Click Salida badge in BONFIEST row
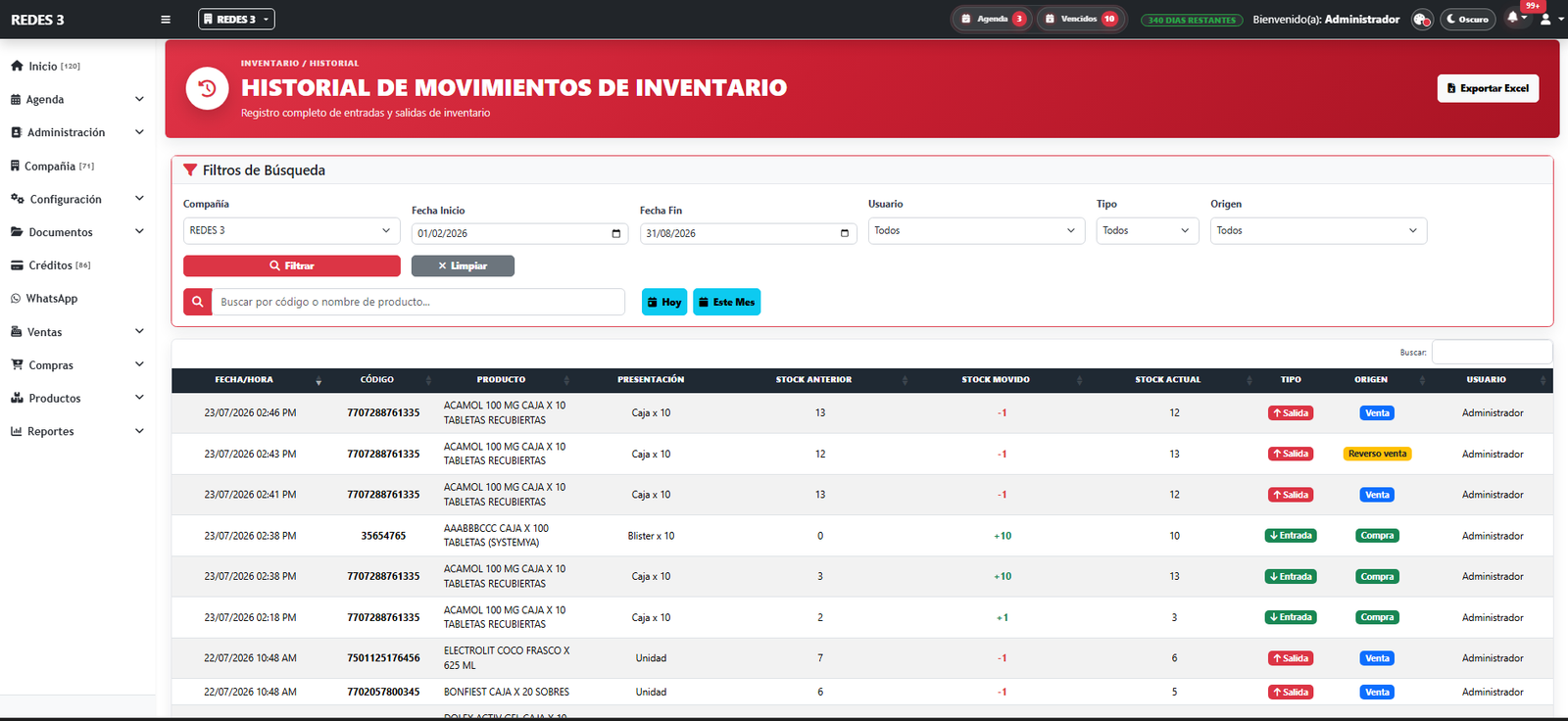The width and height of the screenshot is (1568, 721). point(1291,693)
